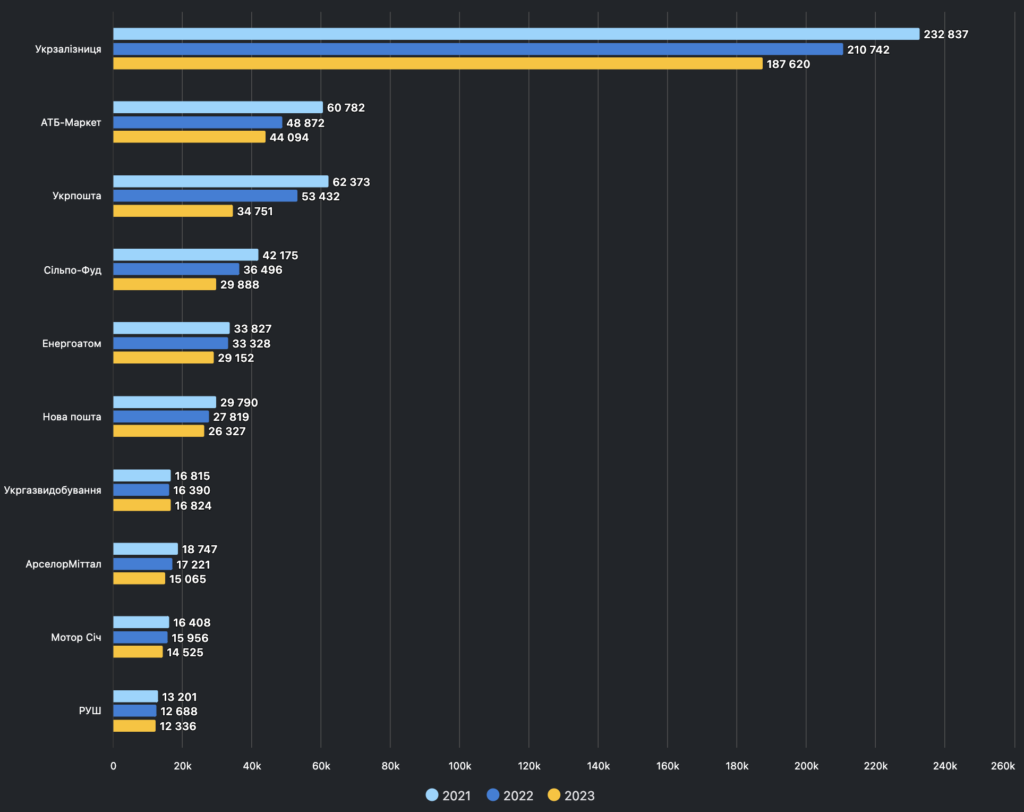Click the value label 33 827
This screenshot has height=812, width=1024.
[x=253, y=329]
